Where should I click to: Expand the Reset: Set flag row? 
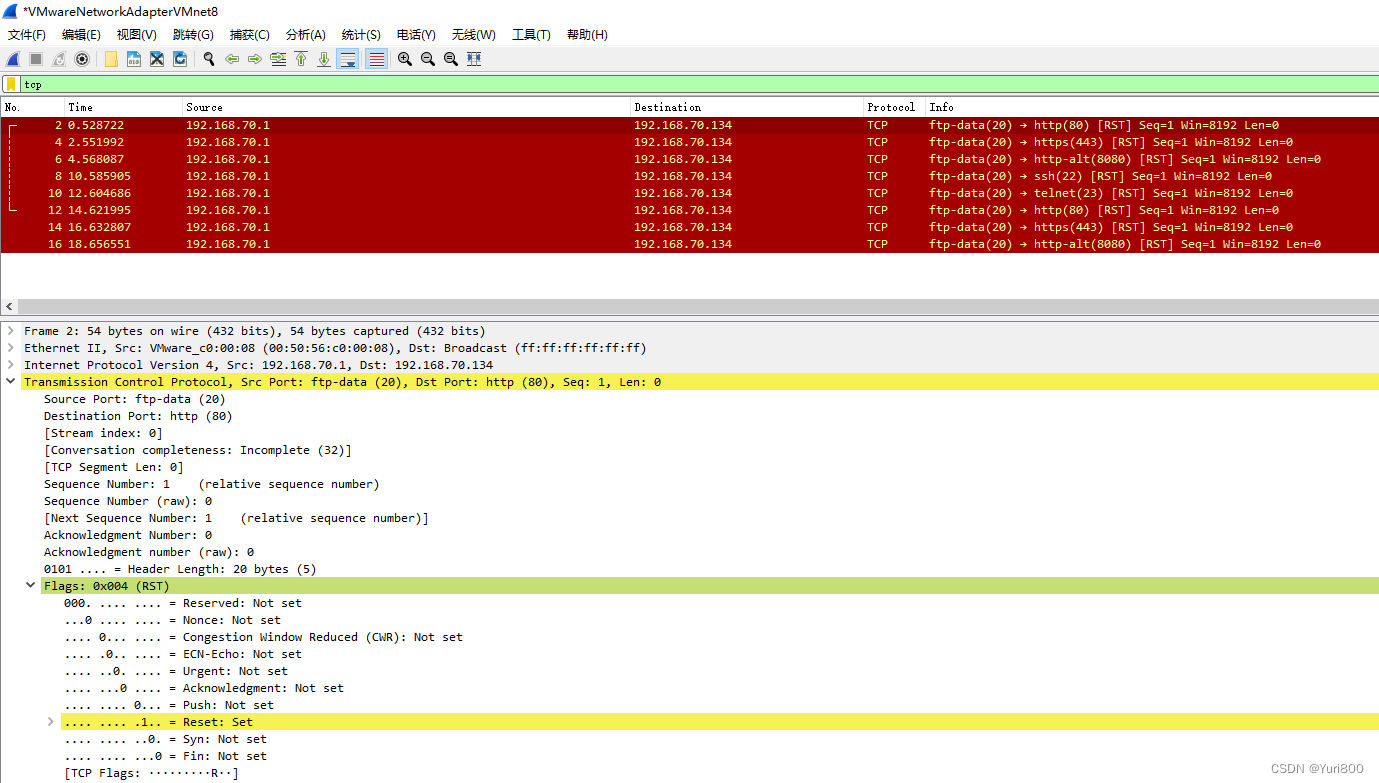click(51, 722)
